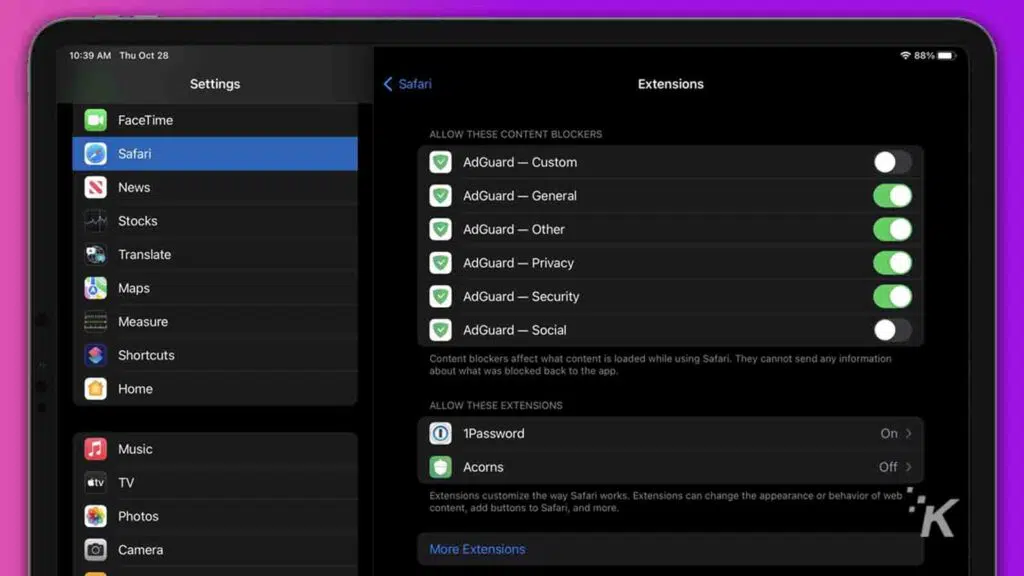Open FaceTime settings from the sidebar

point(95,120)
